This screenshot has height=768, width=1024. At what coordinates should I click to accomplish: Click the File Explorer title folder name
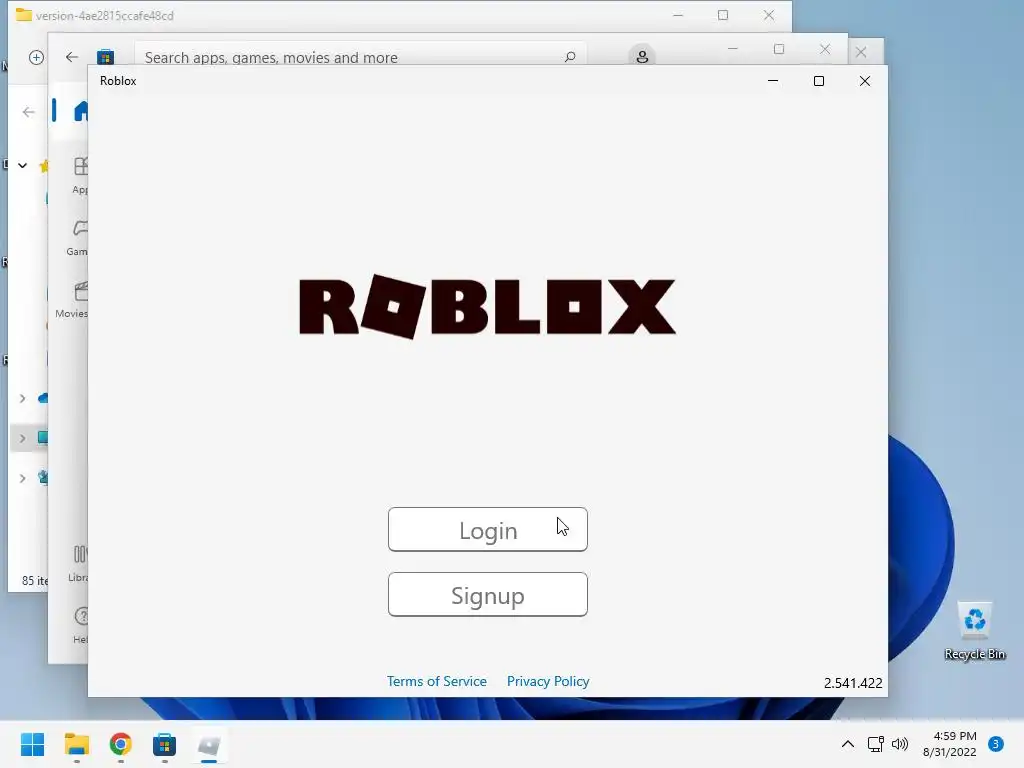click(104, 16)
